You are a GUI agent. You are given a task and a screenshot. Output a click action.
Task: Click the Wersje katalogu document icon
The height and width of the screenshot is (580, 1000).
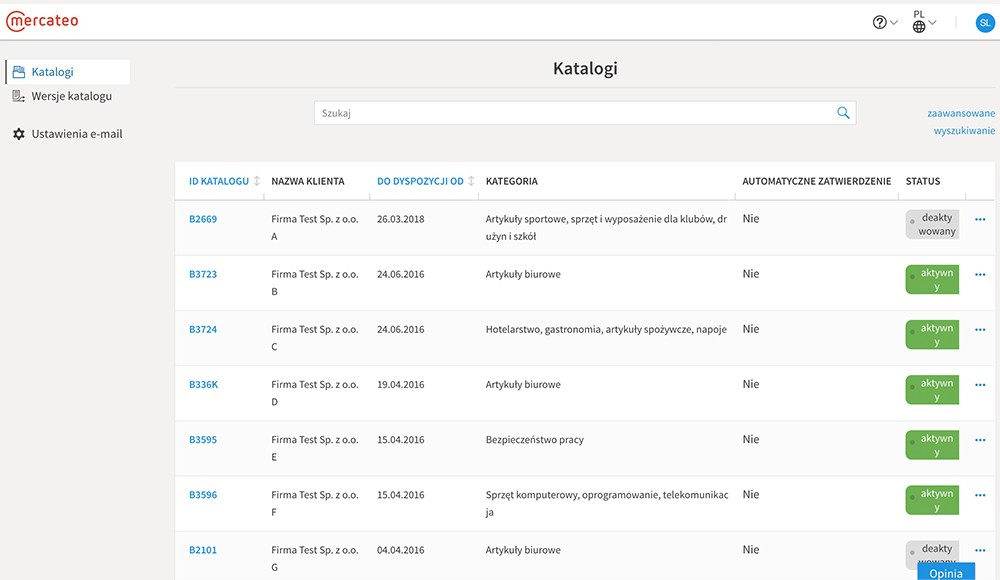[18, 96]
